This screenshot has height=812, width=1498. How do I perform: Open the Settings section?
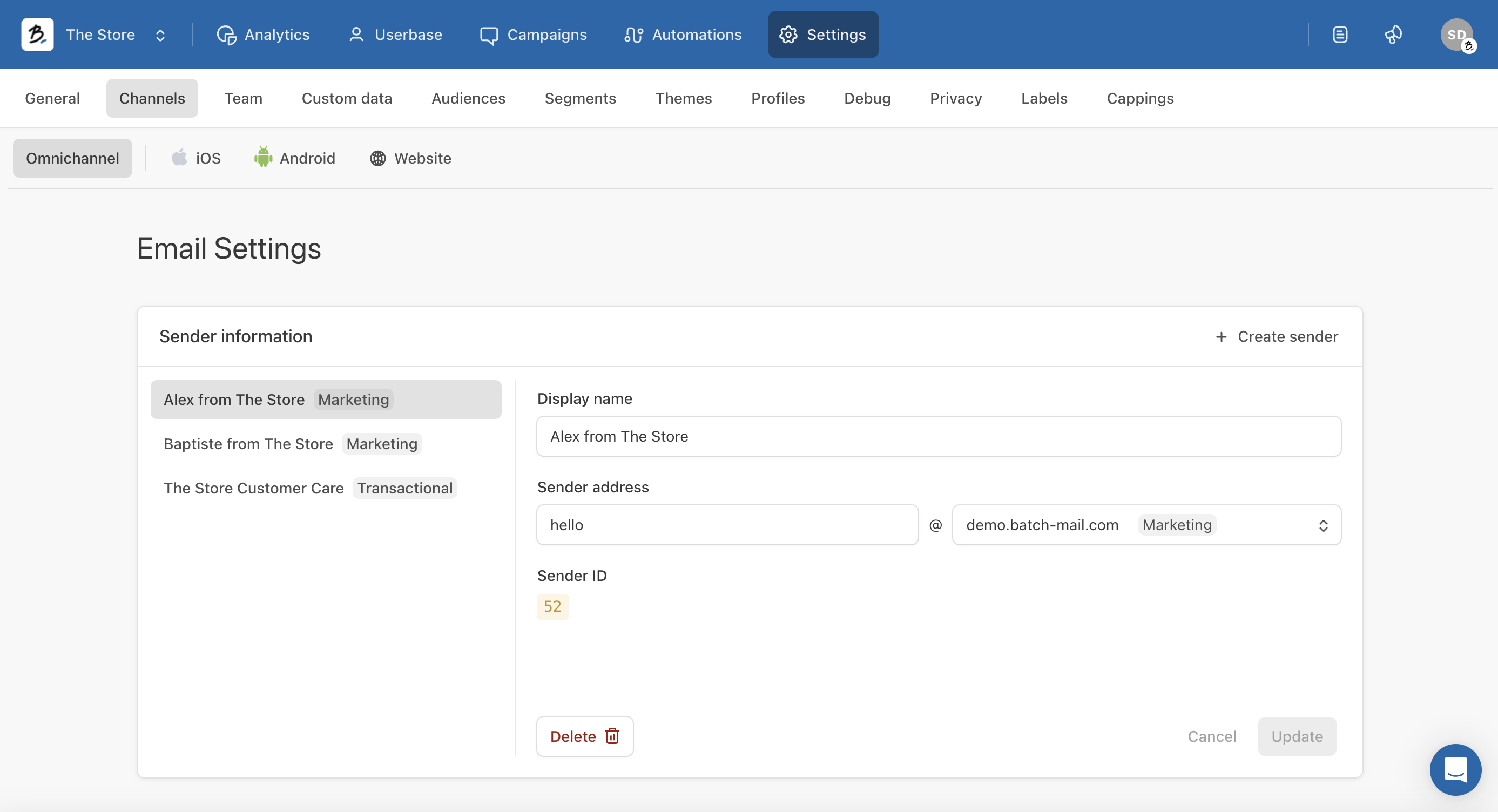coord(823,35)
